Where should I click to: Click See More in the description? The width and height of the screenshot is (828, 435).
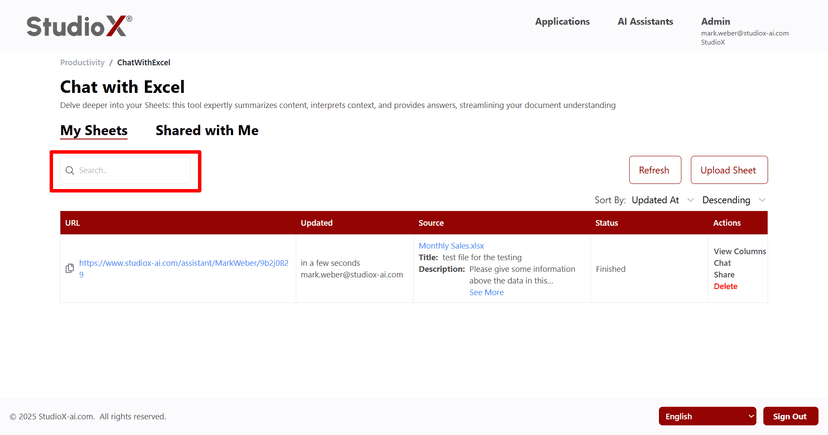(486, 293)
